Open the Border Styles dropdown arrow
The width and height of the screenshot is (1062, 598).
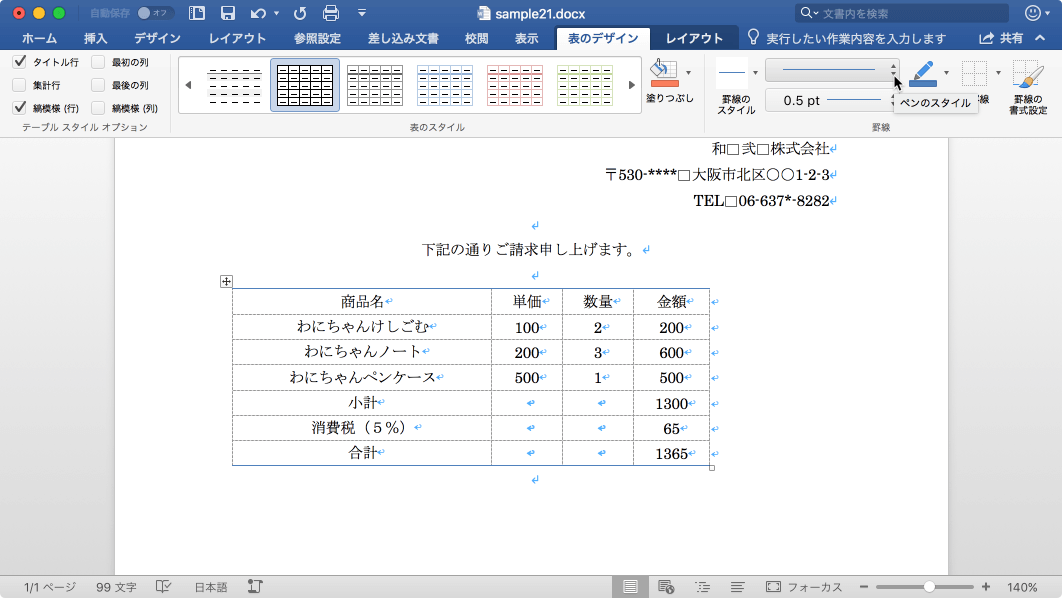click(755, 73)
